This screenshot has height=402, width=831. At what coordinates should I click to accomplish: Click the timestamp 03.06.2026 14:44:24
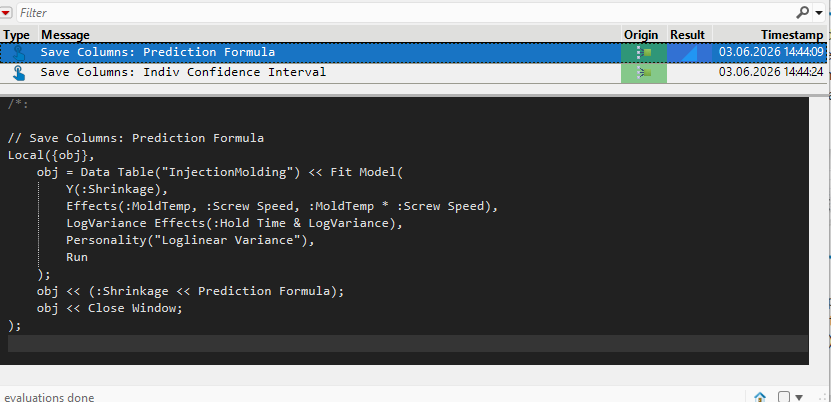coord(771,73)
